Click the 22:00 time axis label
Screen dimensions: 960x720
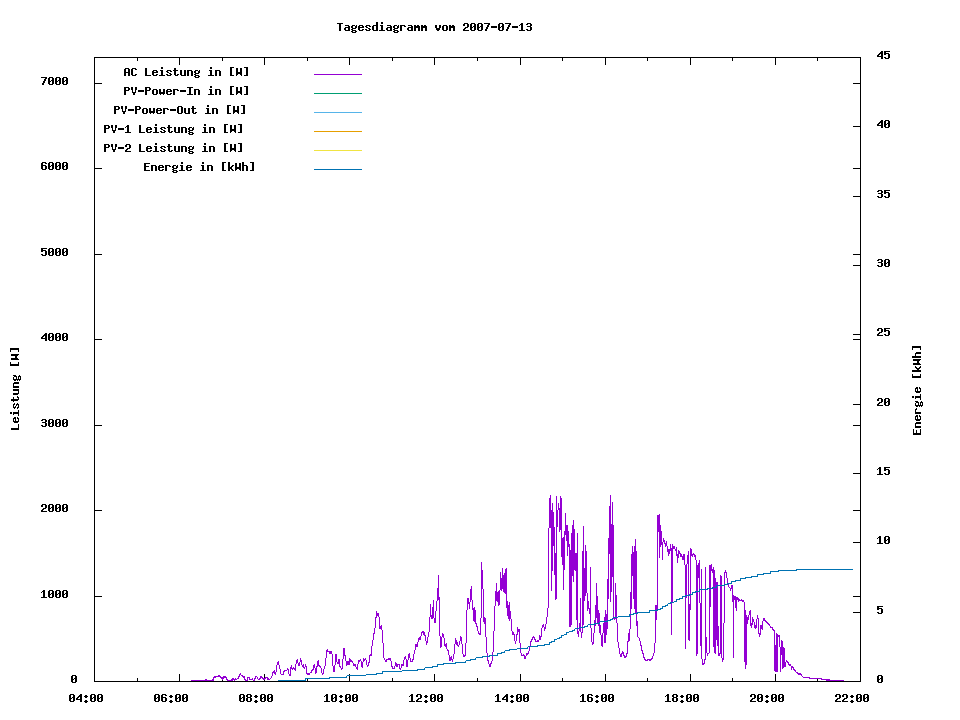coord(852,698)
